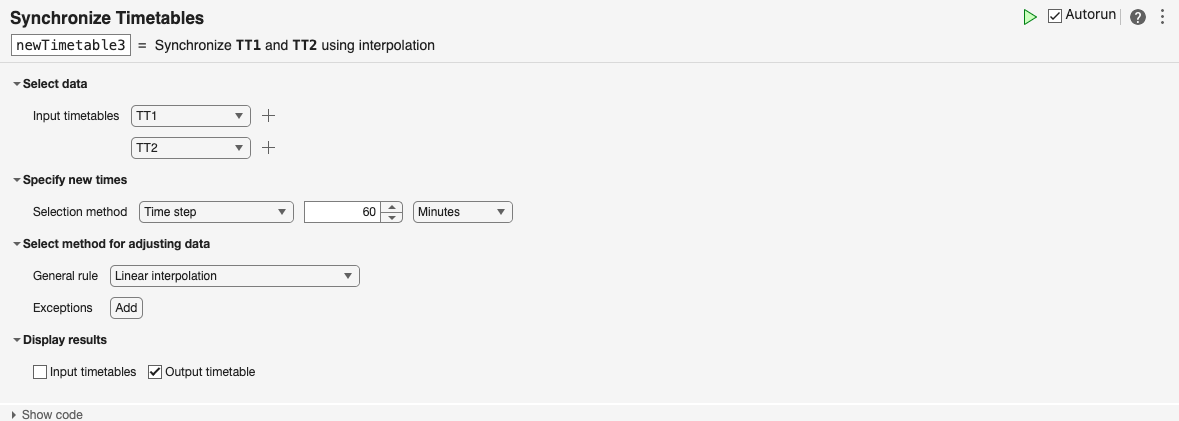Collapse the Select data section
This screenshot has width=1179, height=421.
point(17,84)
